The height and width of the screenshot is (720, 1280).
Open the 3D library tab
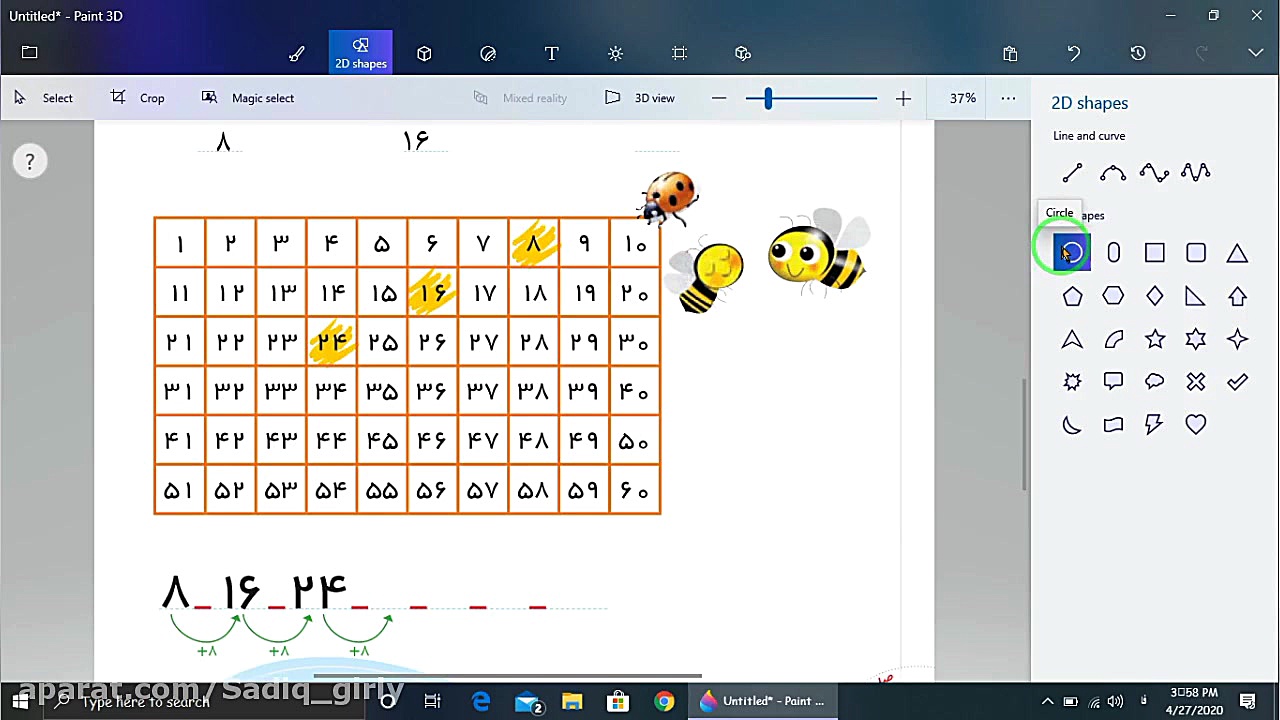point(742,54)
